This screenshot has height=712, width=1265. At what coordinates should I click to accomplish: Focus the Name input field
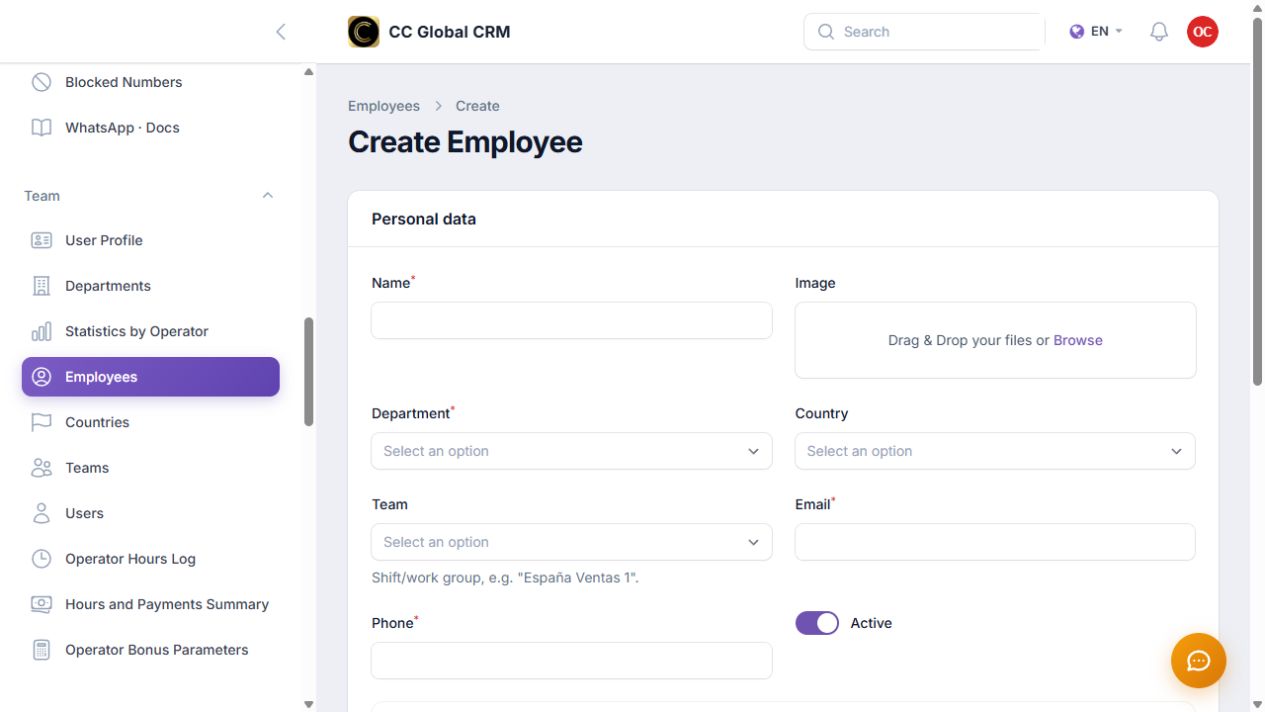click(x=572, y=321)
